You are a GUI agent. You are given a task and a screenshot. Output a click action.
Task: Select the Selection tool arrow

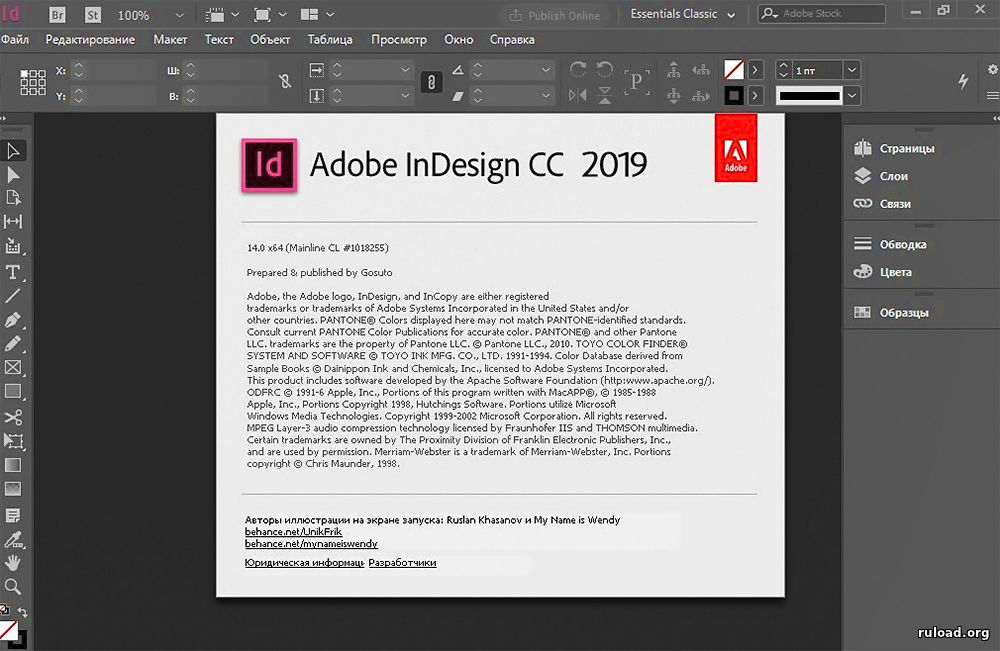click(13, 151)
